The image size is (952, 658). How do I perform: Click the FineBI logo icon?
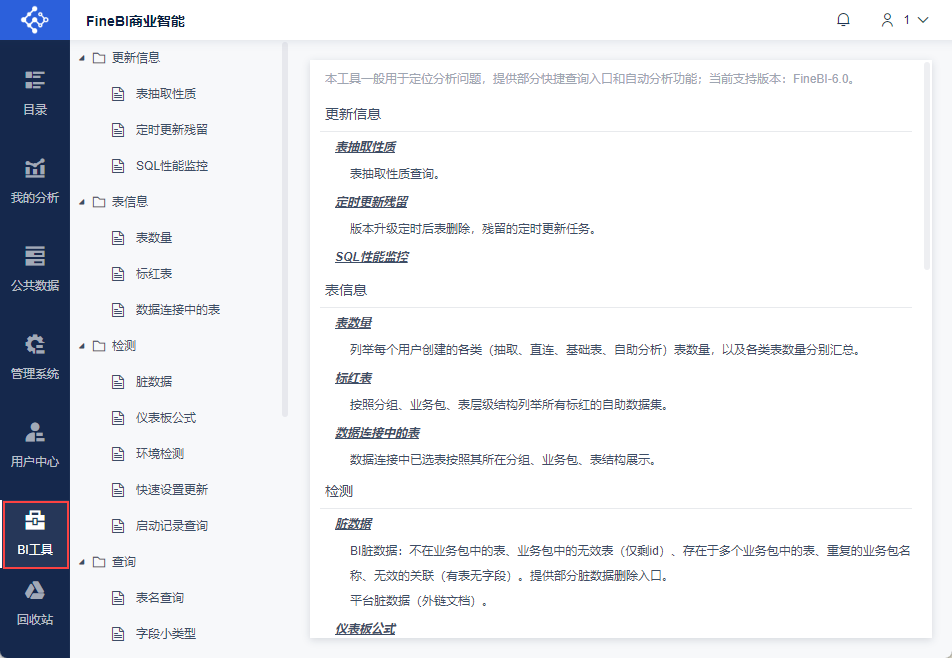[35, 20]
